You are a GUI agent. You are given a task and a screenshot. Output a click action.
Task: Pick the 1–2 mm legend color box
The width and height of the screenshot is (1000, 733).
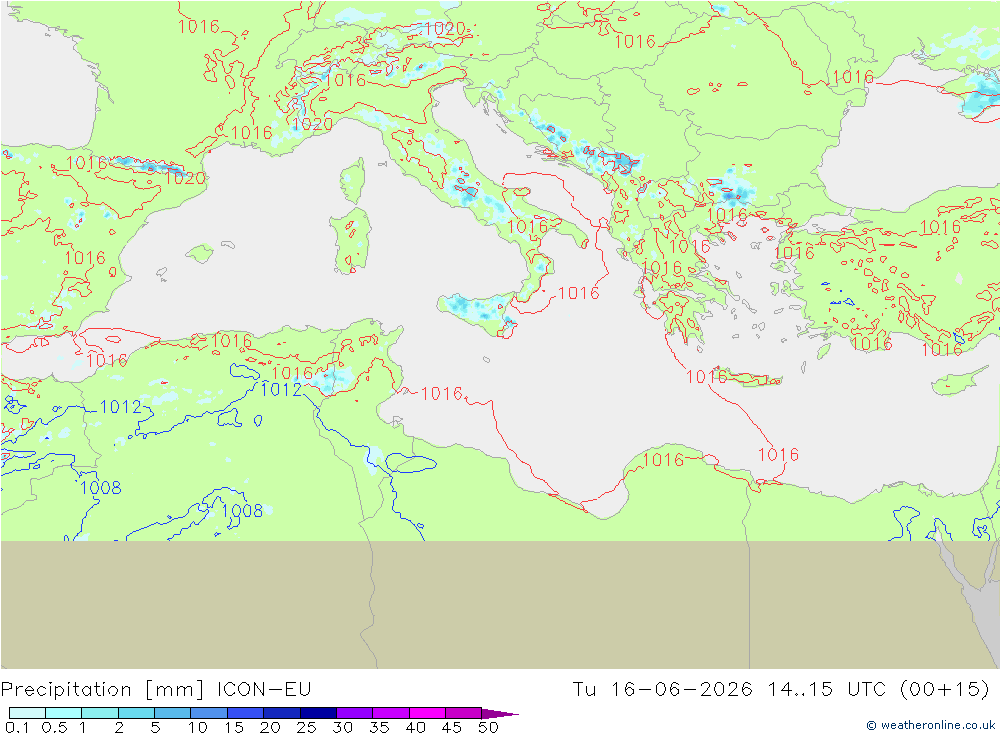tap(99, 713)
